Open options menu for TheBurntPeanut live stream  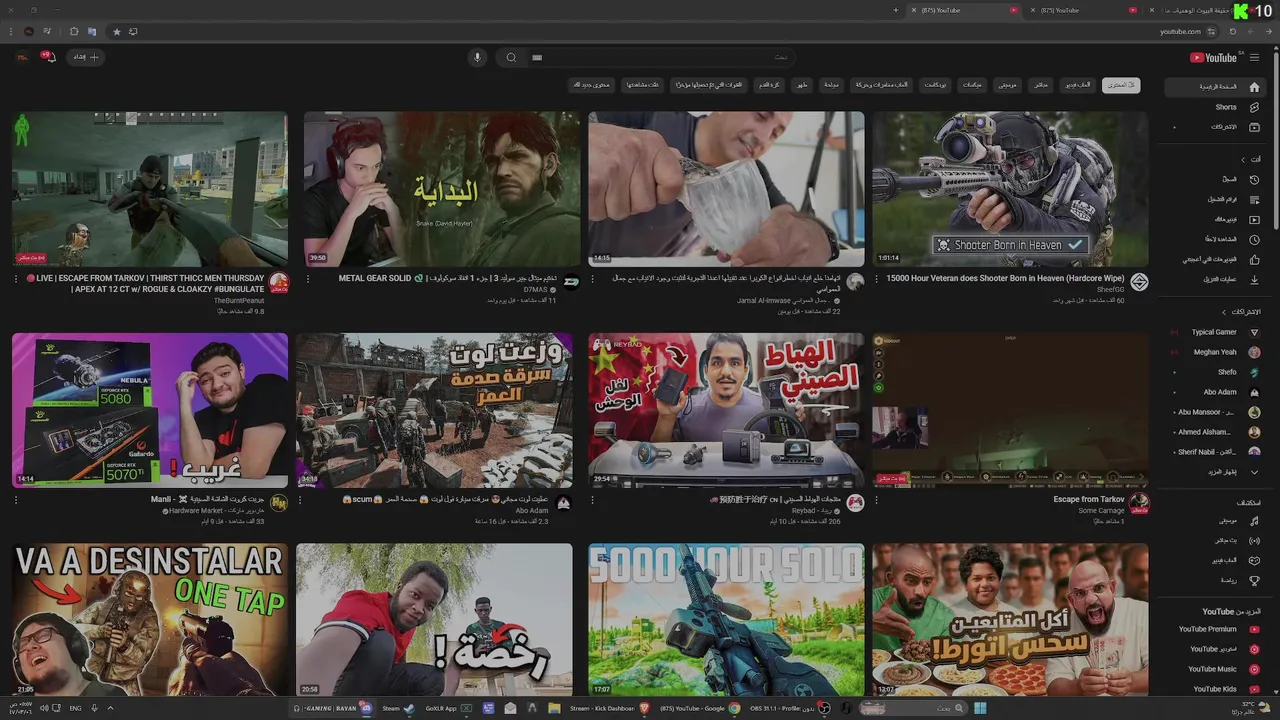pyautogui.click(x=16, y=279)
